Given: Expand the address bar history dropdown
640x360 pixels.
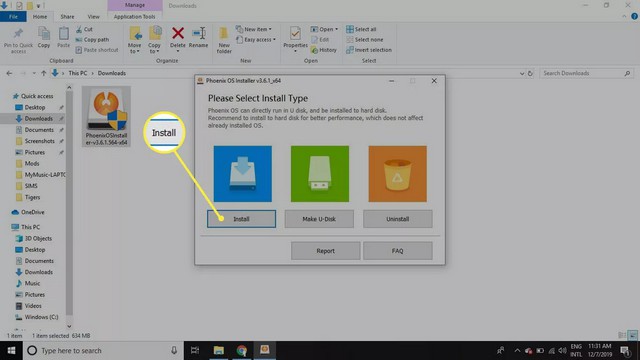Looking at the screenshot, I should coord(522,73).
